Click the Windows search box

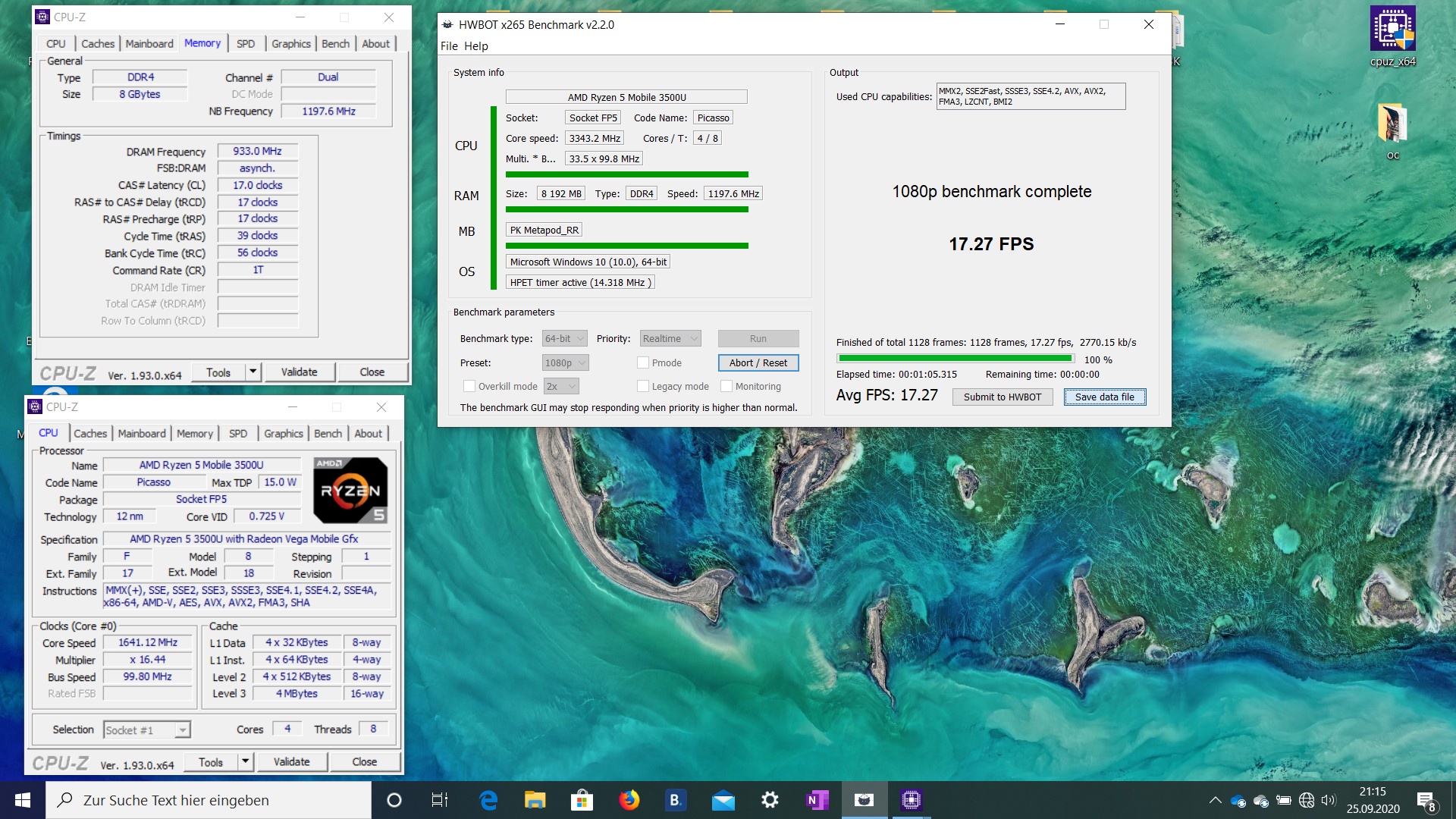(x=209, y=800)
